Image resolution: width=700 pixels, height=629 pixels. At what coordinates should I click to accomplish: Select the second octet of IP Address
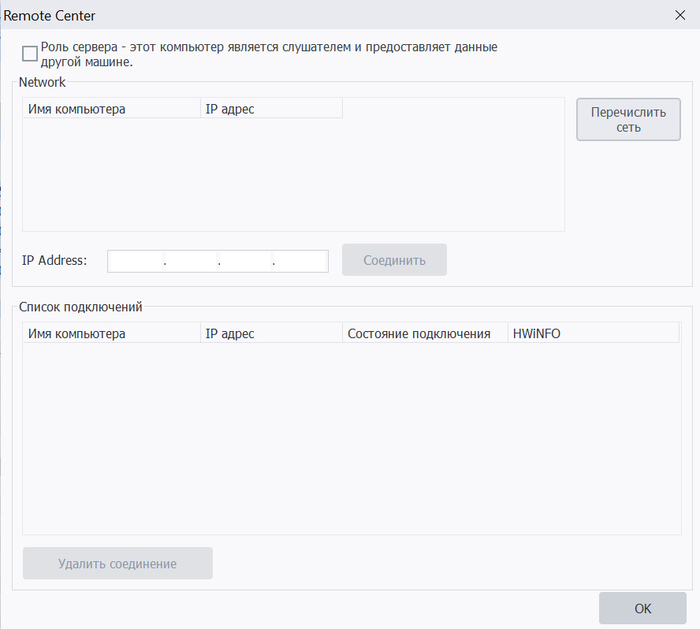[x=191, y=261]
